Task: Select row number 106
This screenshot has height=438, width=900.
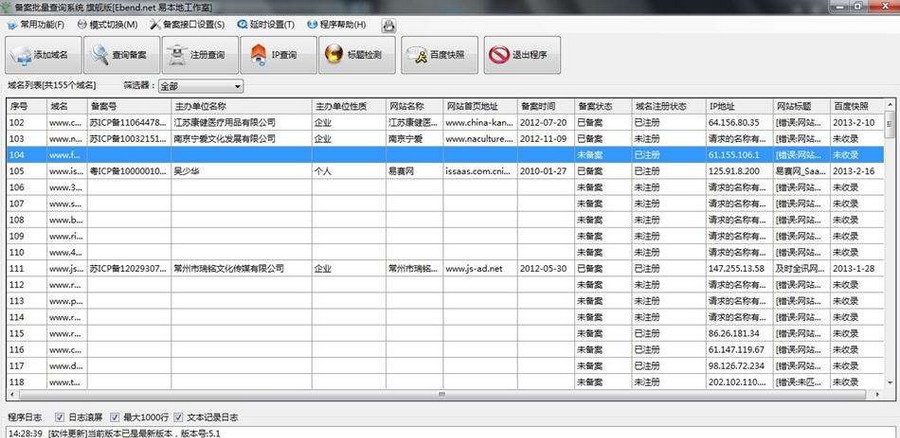Action: click(27, 187)
